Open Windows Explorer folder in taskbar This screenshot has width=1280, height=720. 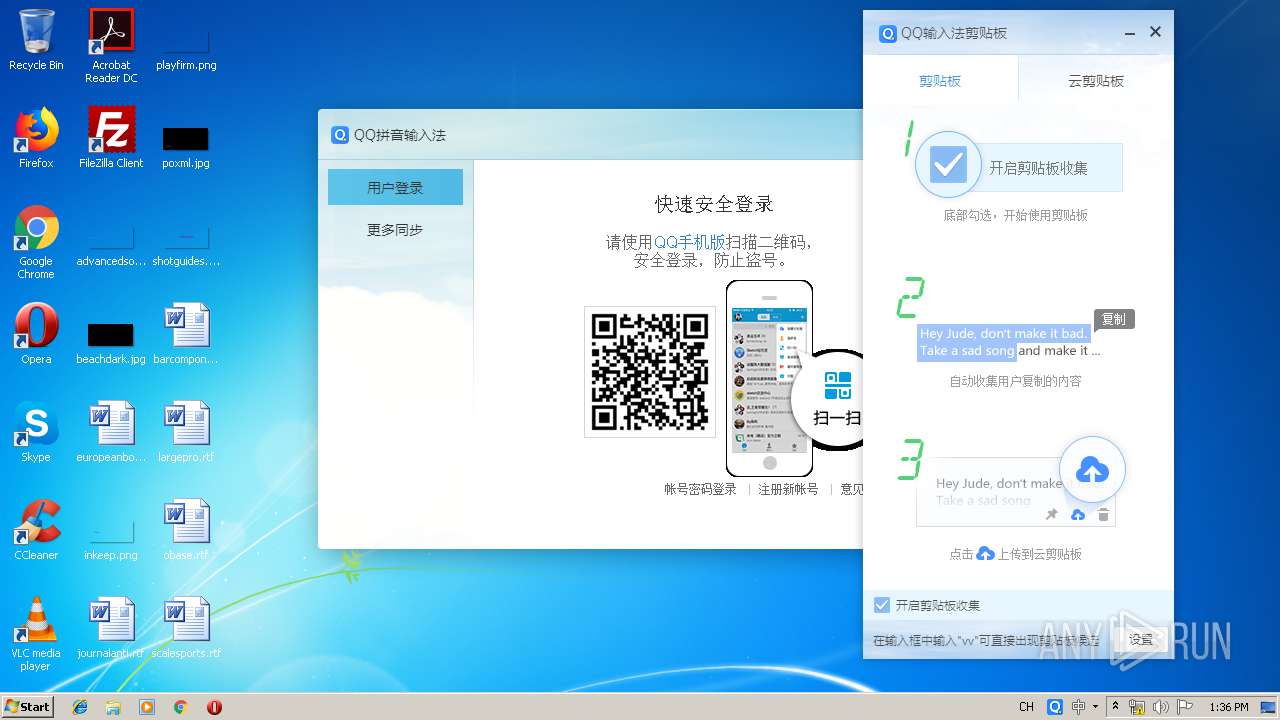click(113, 707)
